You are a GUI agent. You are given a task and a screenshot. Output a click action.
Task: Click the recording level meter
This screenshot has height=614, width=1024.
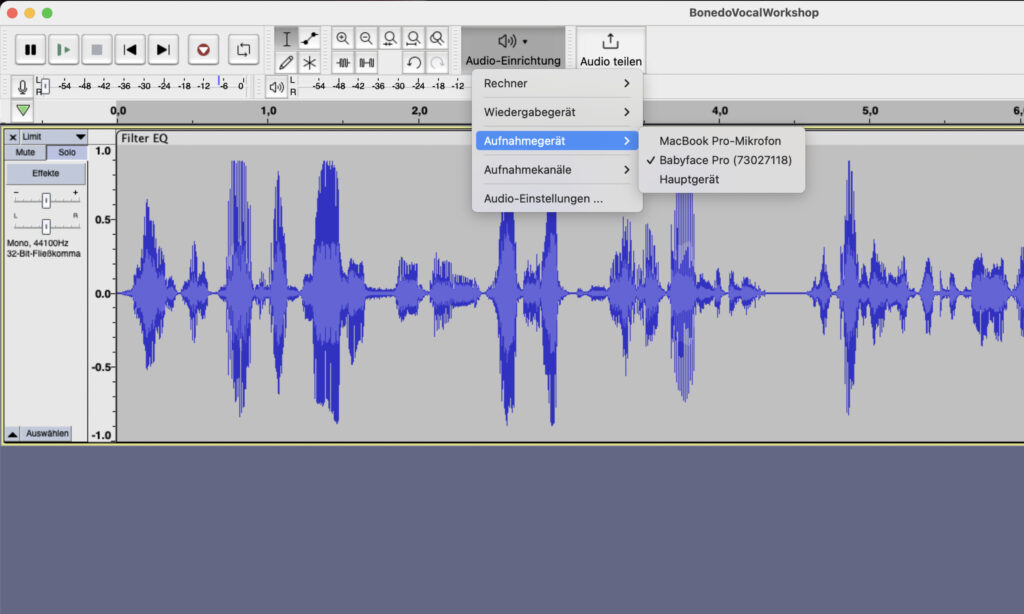(142, 86)
